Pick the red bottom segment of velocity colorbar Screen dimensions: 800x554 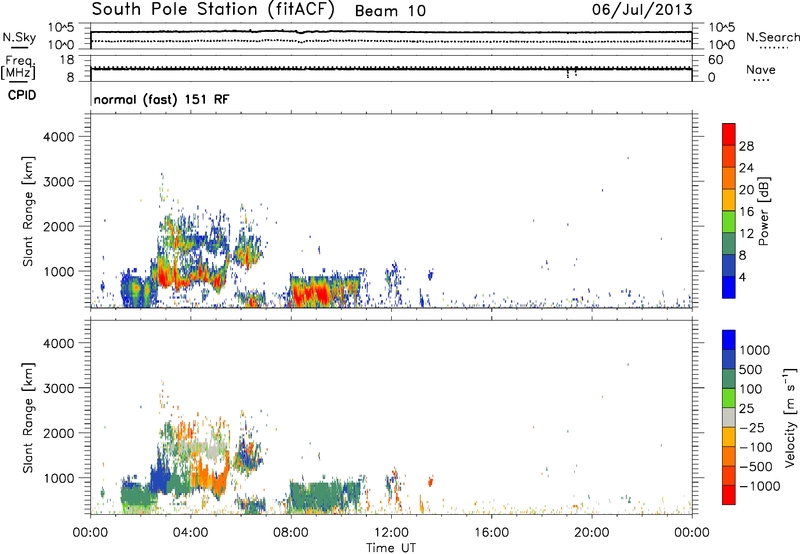(x=729, y=495)
